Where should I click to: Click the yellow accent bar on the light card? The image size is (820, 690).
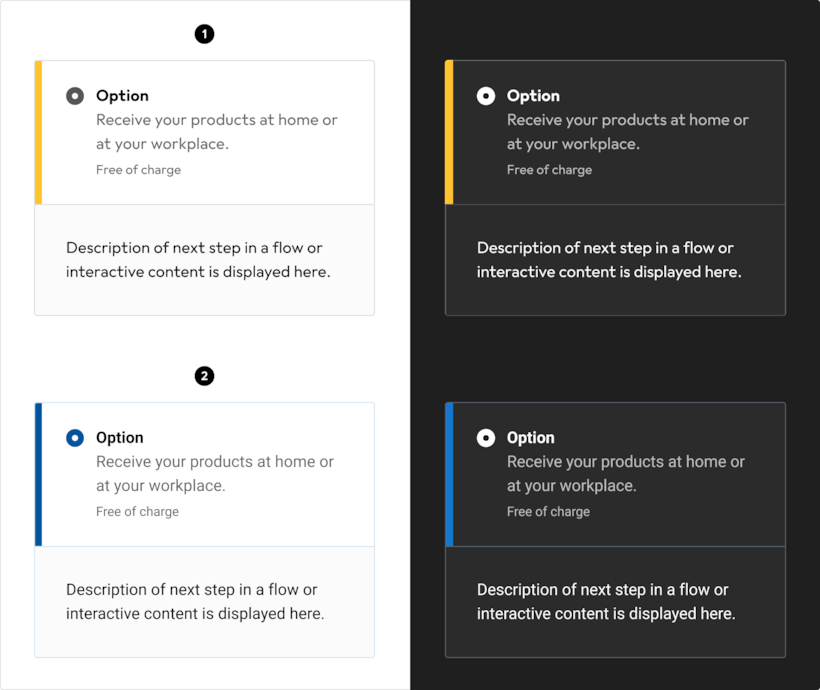tap(38, 132)
